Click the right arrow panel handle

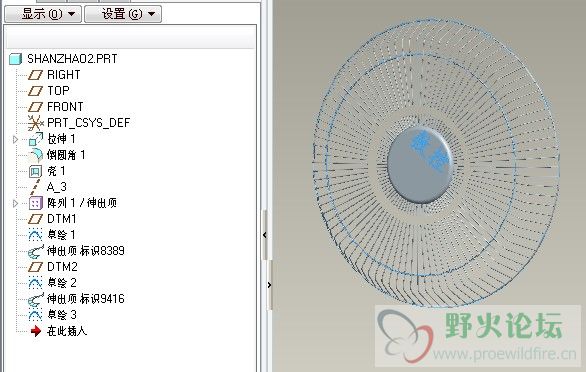tap(269, 285)
